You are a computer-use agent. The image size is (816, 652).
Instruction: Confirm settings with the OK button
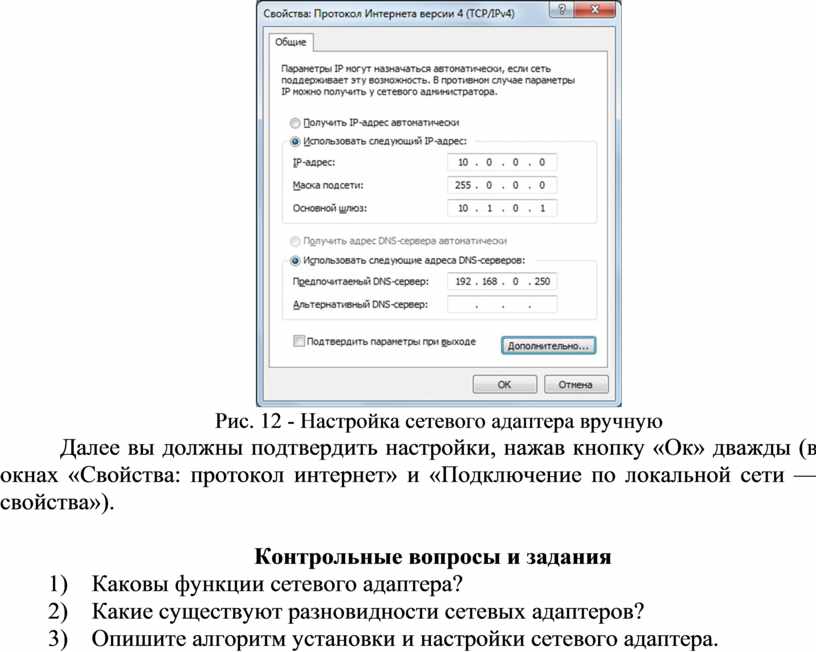point(504,385)
